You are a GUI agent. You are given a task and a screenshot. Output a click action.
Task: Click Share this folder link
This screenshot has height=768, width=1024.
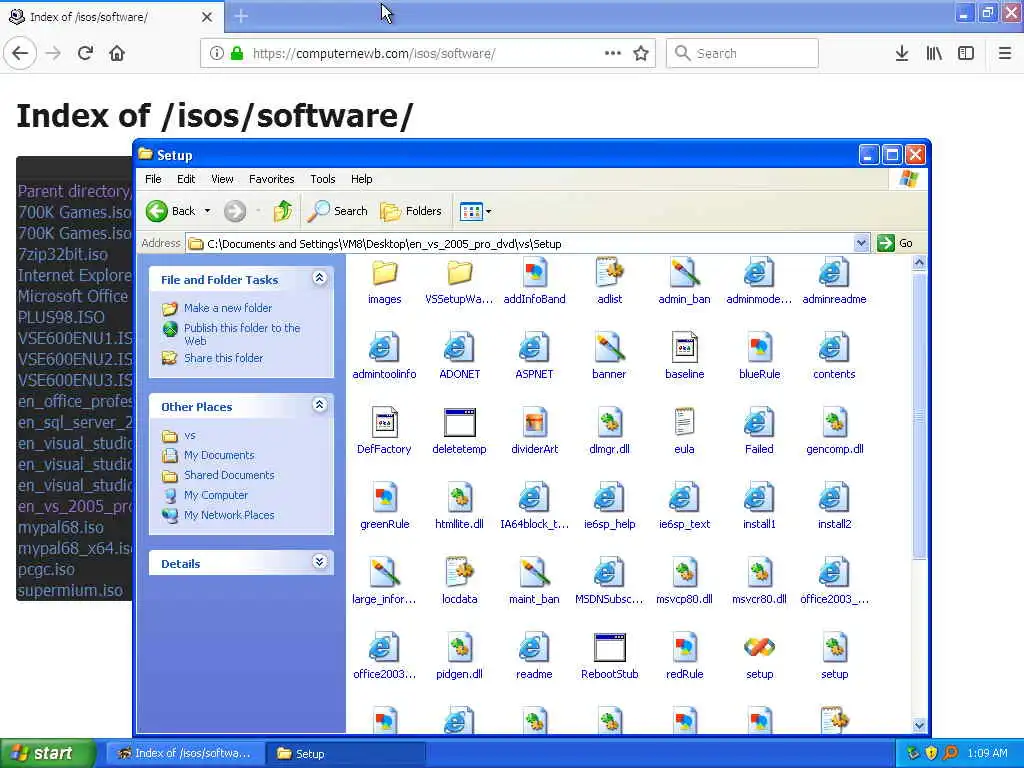click(223, 358)
